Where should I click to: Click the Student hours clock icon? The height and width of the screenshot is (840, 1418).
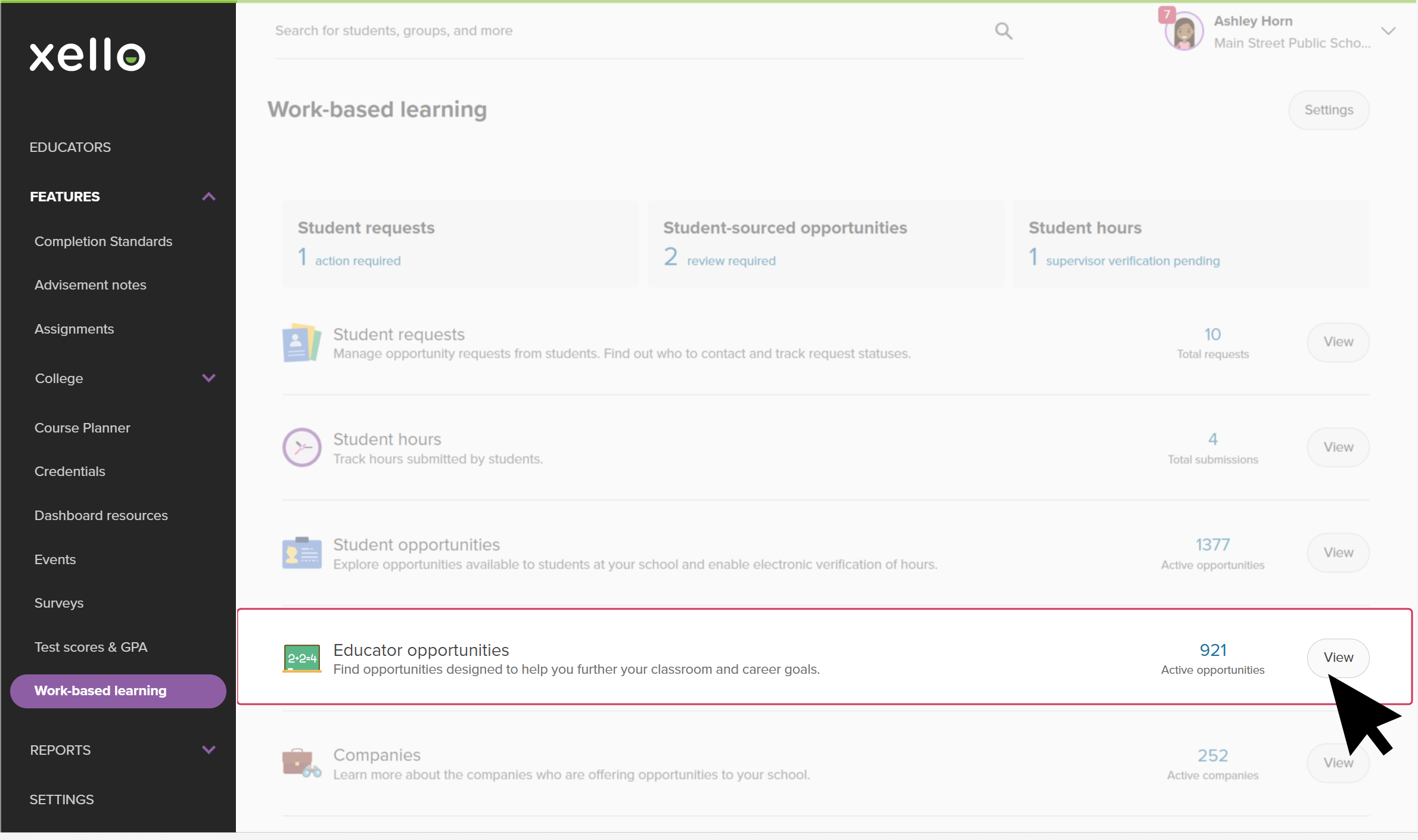(x=301, y=447)
